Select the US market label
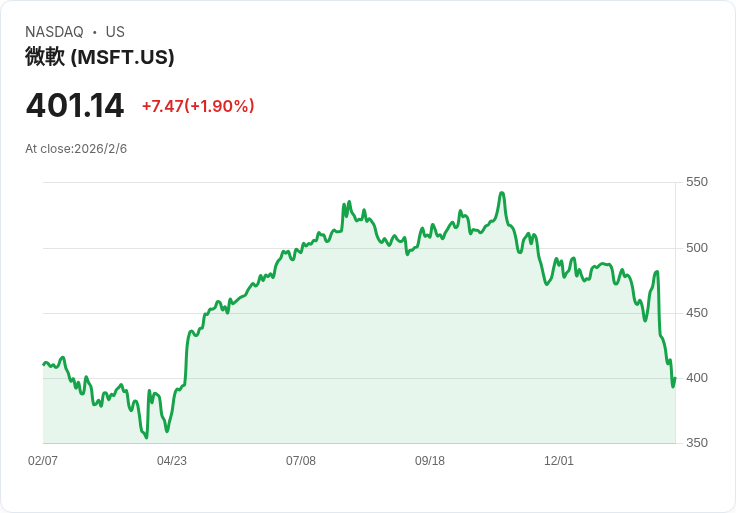The height and width of the screenshot is (513, 736). pos(115,32)
